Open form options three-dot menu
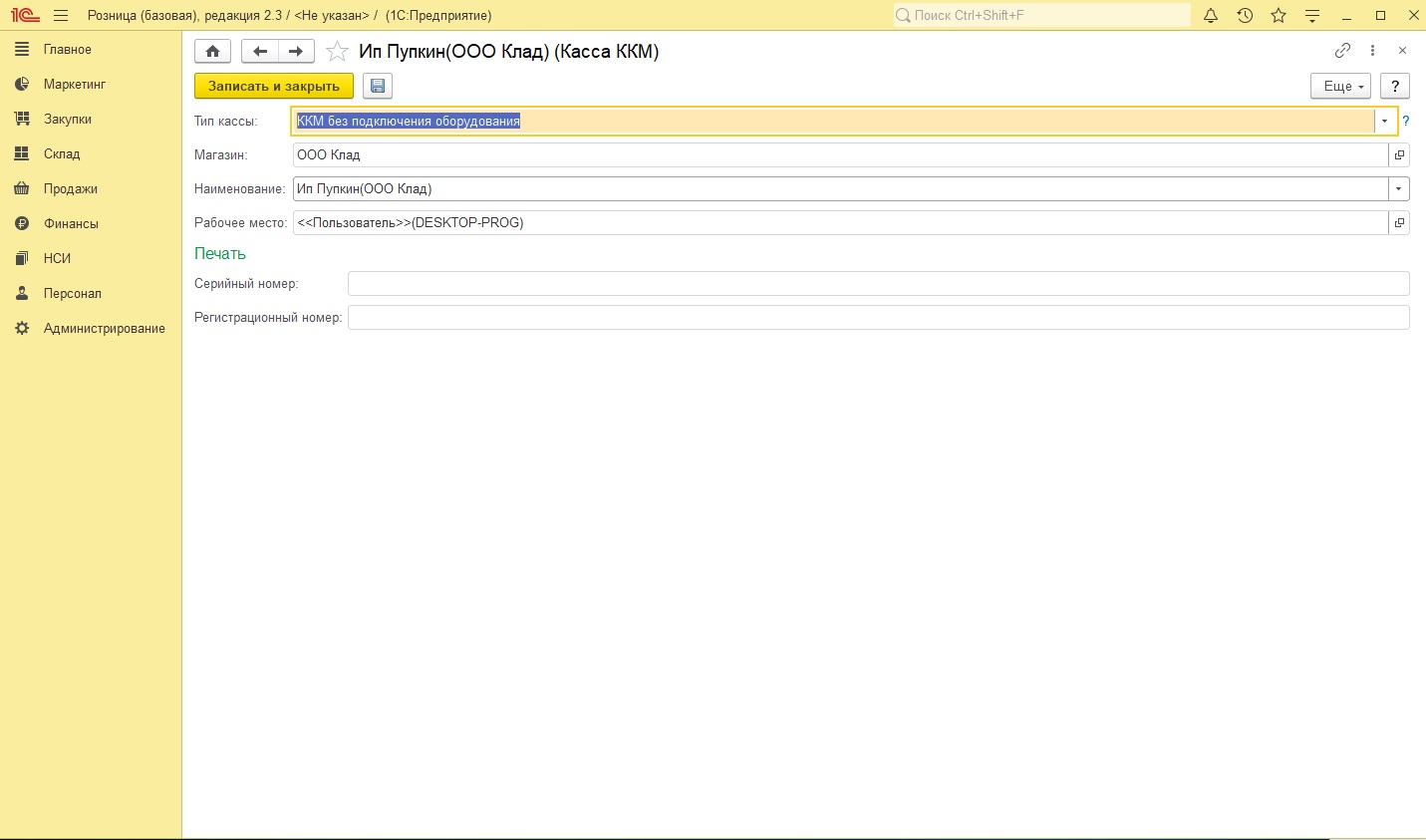 click(x=1372, y=51)
